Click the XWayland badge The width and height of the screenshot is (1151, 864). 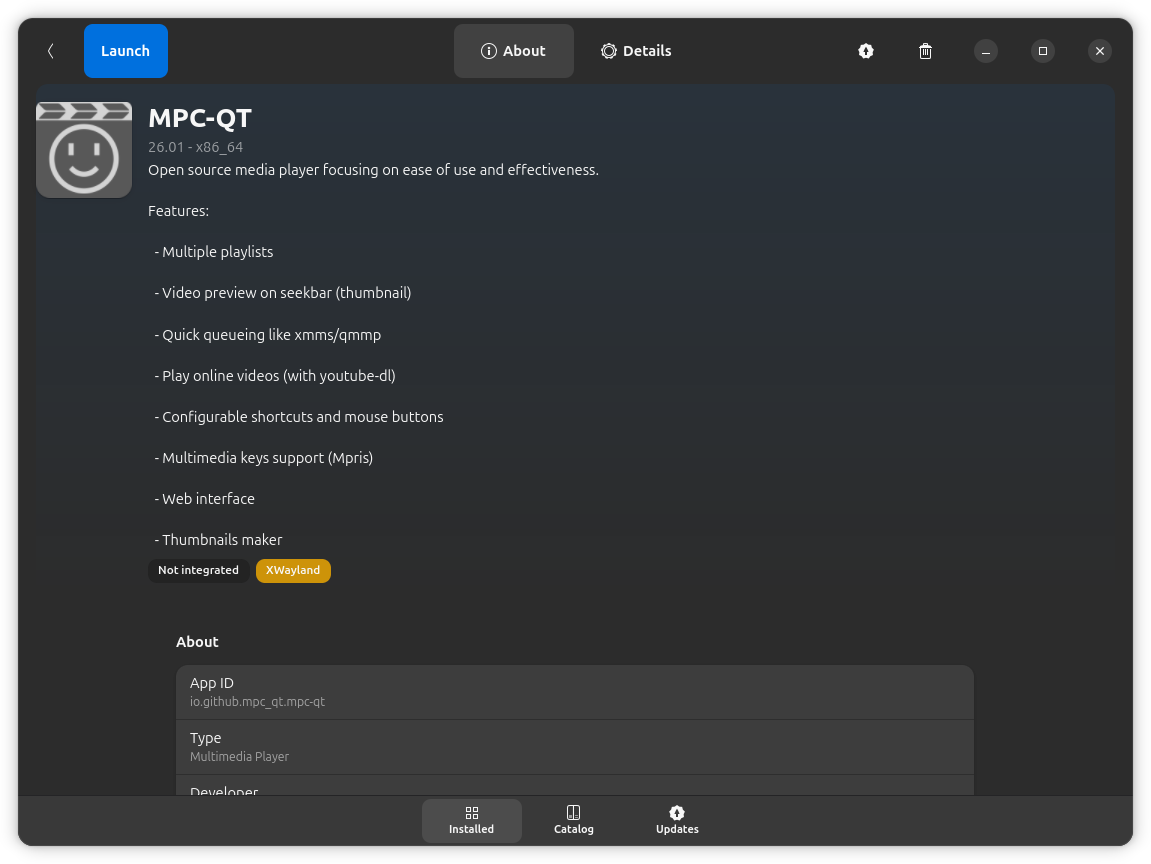293,570
